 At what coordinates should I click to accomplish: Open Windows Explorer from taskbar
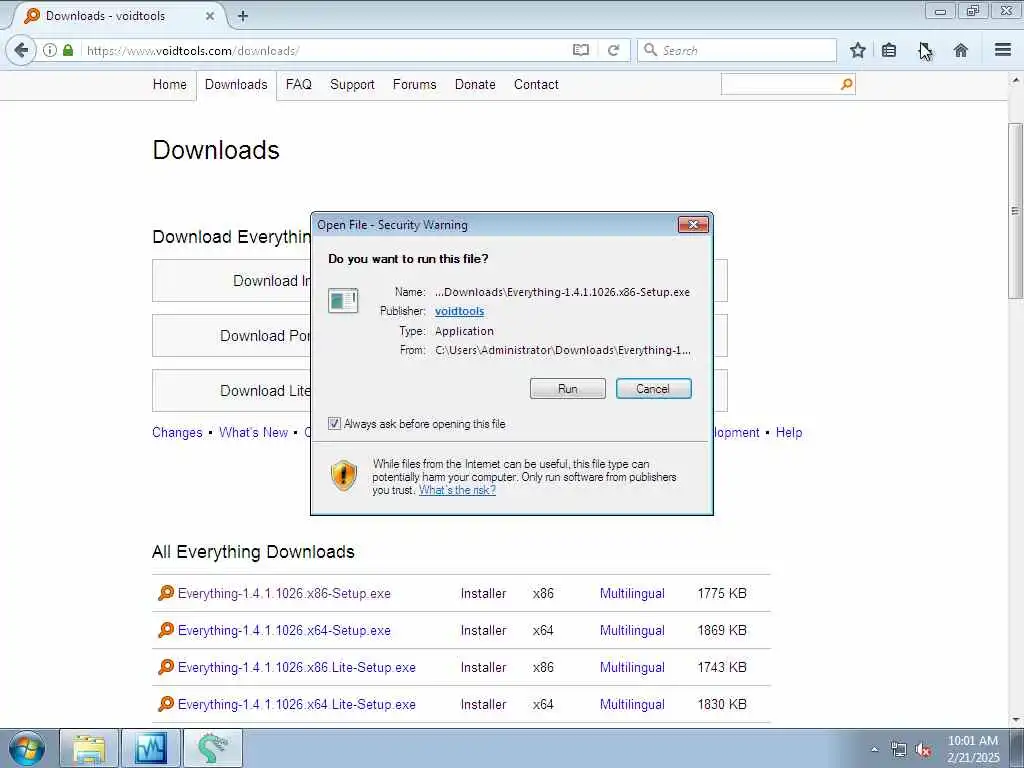coord(89,748)
